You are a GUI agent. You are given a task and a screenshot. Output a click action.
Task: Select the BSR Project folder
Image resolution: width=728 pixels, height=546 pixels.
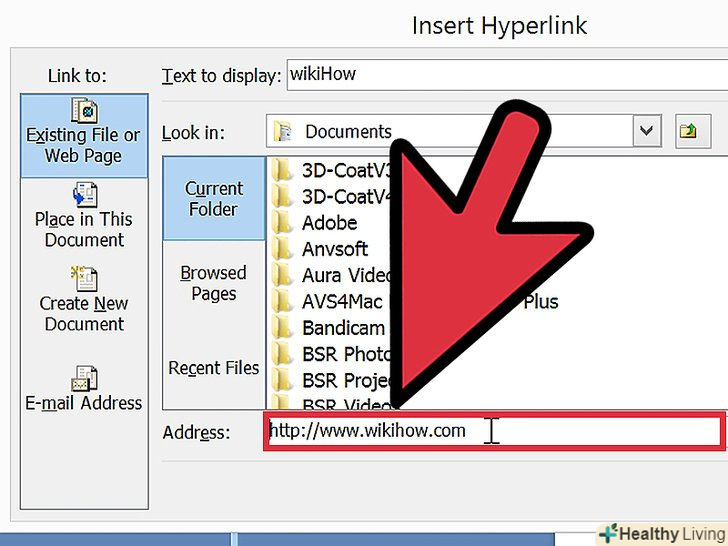(332, 381)
